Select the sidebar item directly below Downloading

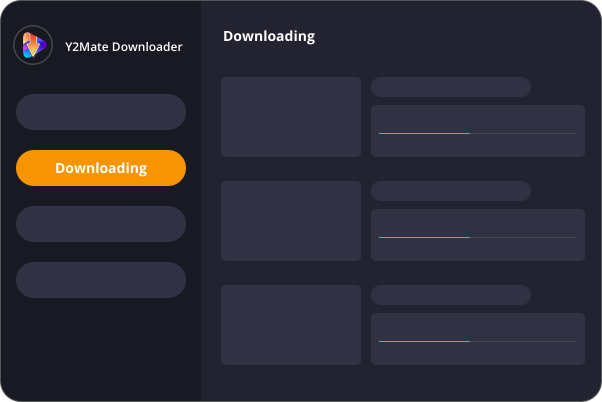pos(101,224)
